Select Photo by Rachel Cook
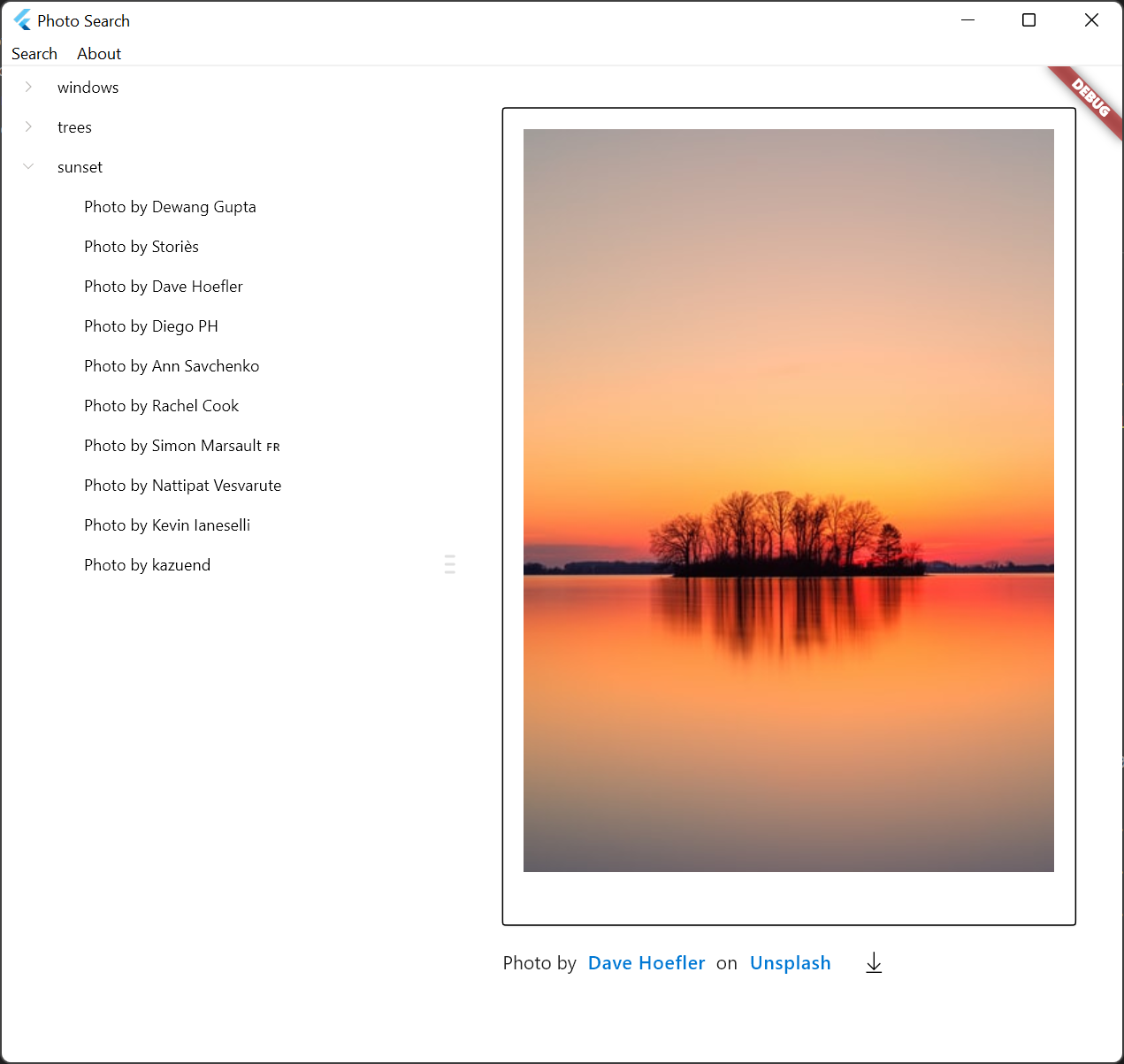 click(162, 406)
